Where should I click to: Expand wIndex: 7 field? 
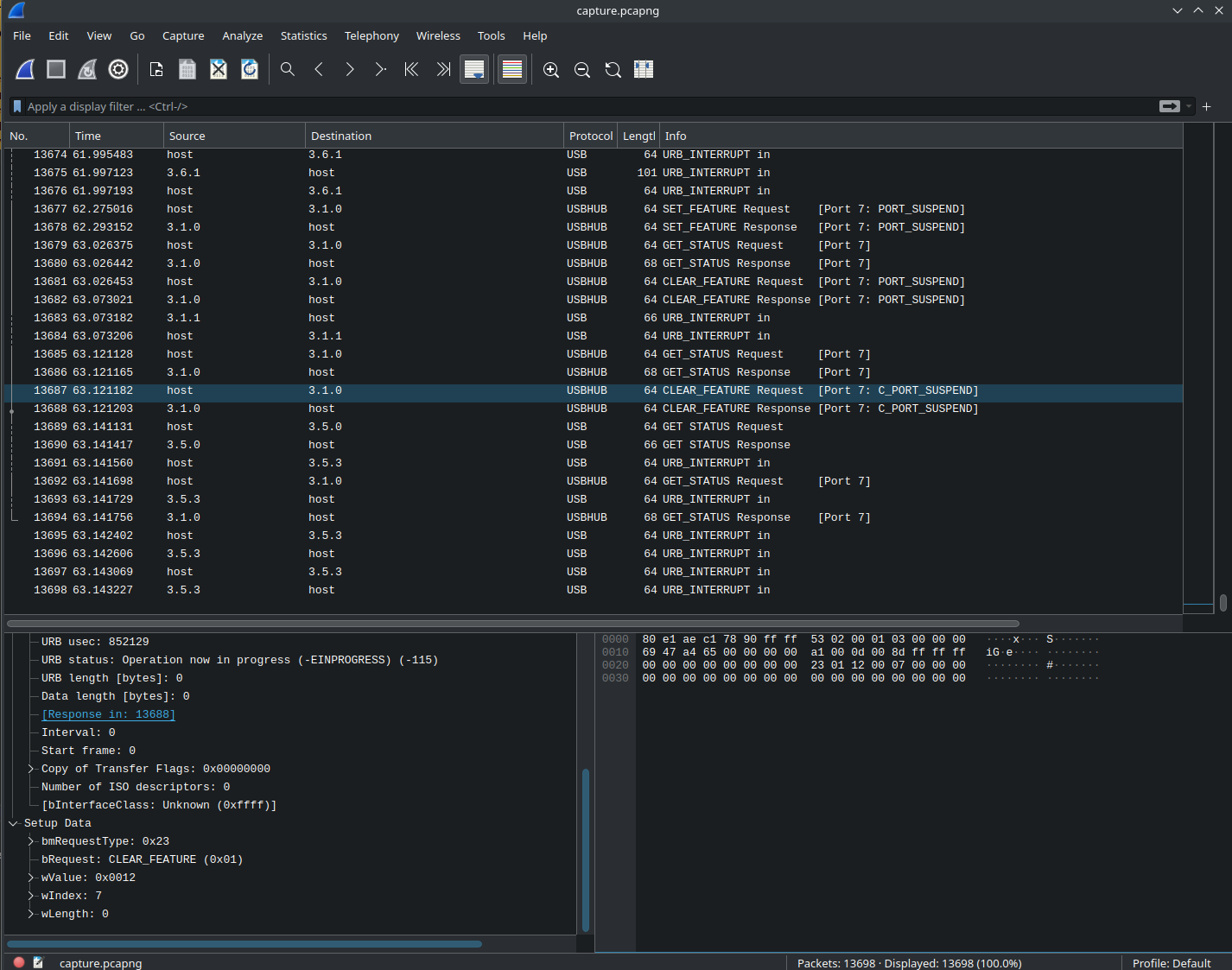coord(31,896)
